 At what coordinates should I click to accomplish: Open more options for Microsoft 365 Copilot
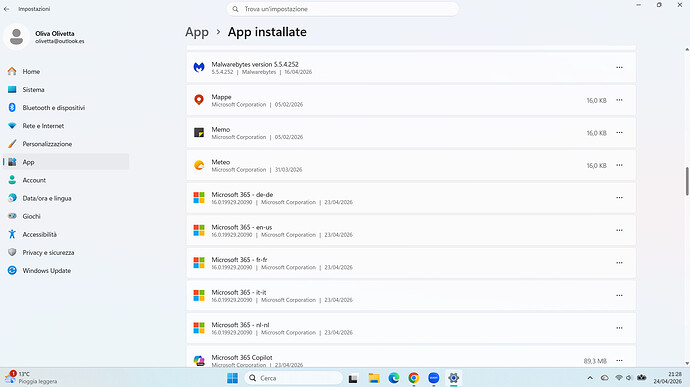(619, 361)
